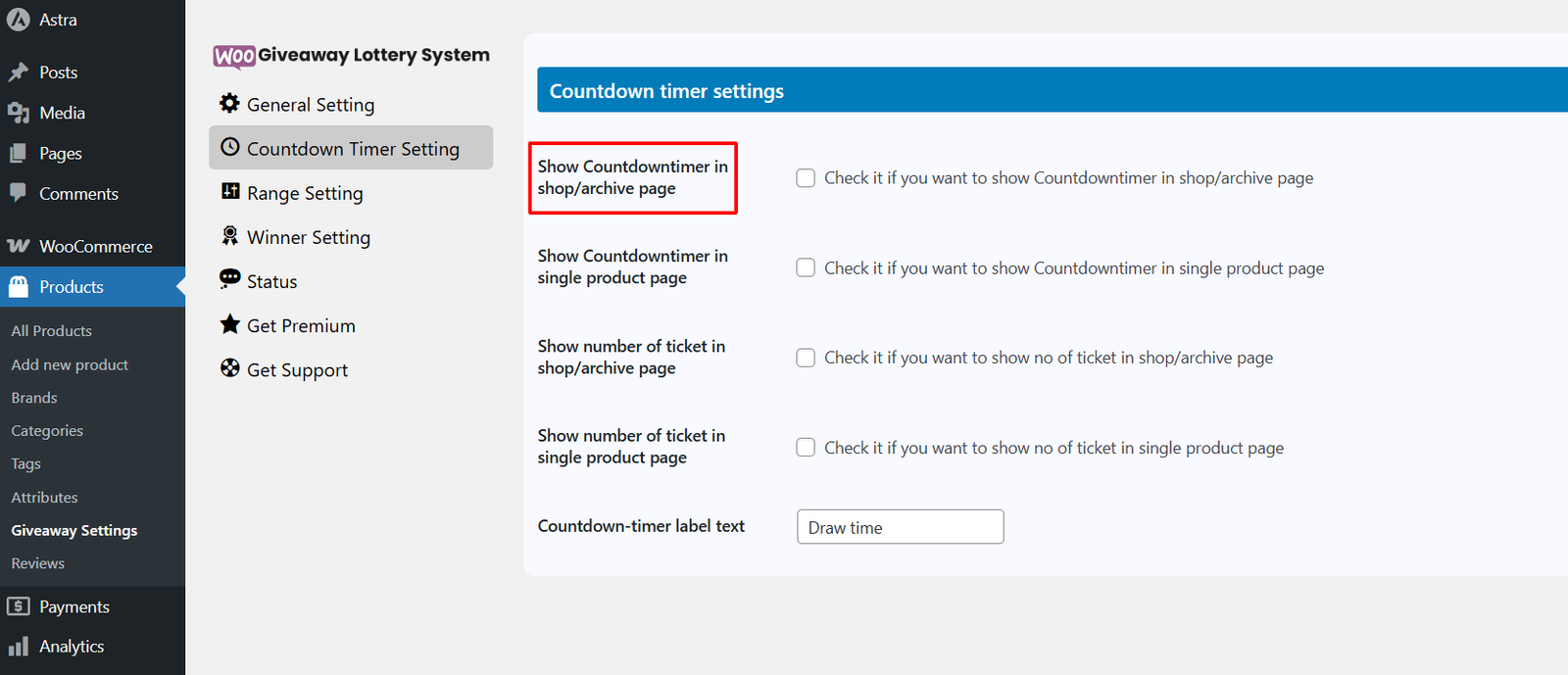
Task: Select the Add new product link
Action: [x=70, y=364]
